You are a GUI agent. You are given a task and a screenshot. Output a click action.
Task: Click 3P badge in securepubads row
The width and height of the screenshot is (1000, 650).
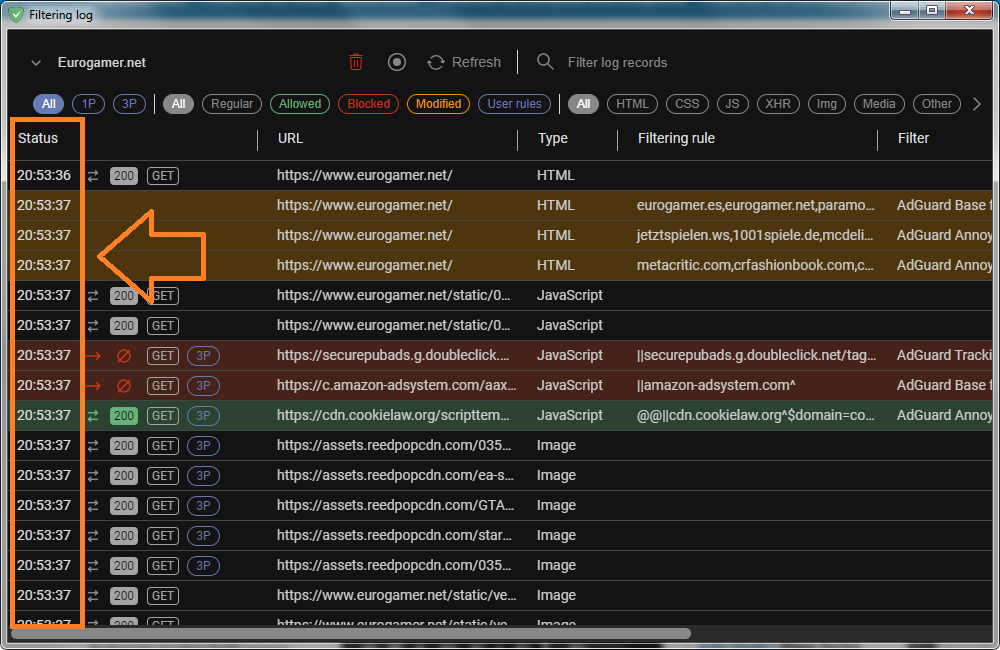click(203, 356)
